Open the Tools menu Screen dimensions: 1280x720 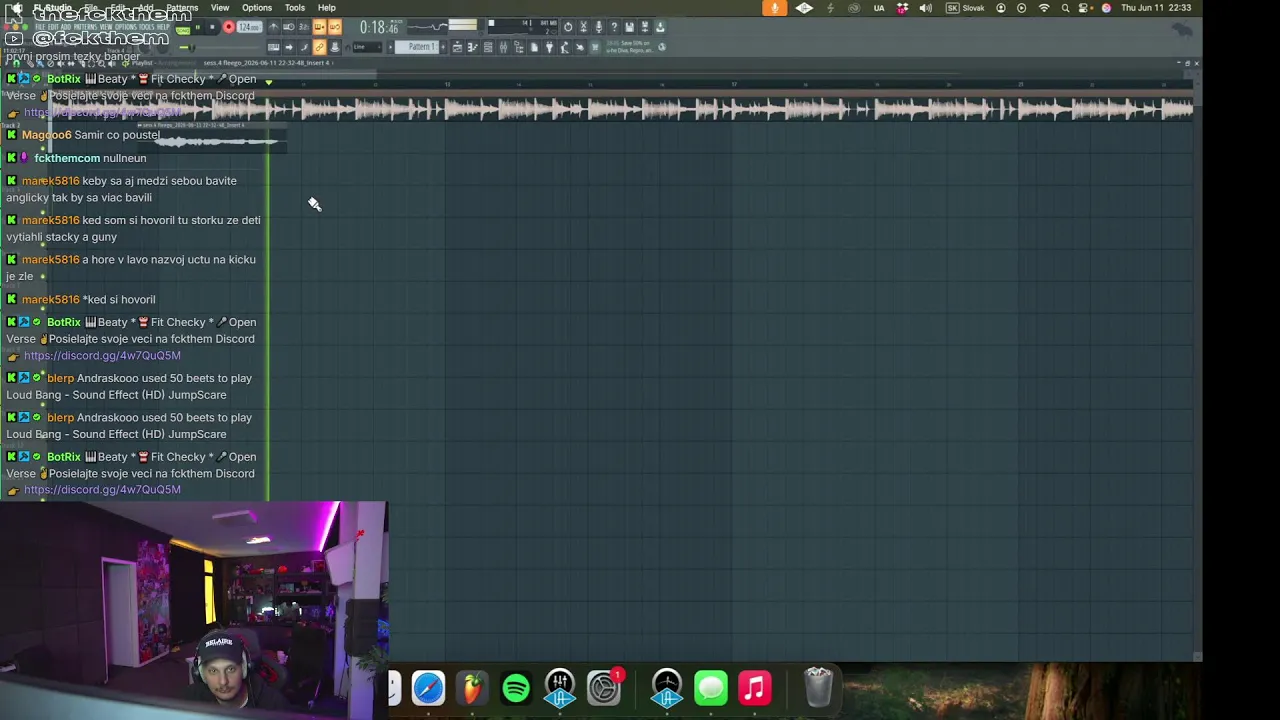[295, 7]
